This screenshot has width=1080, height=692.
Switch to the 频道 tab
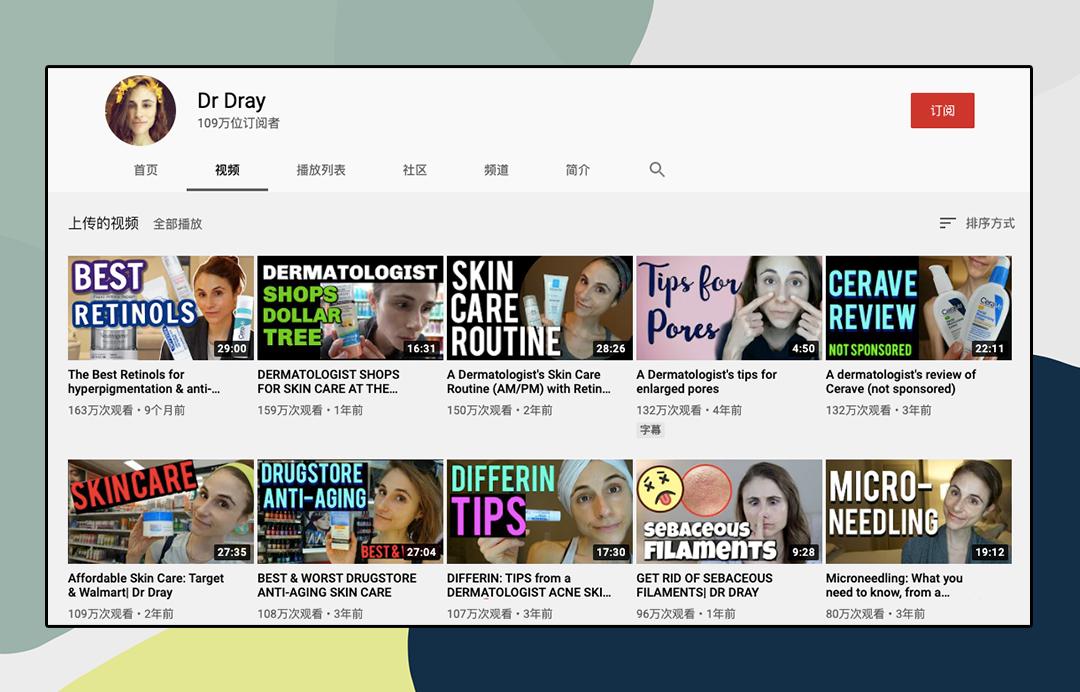[496, 170]
